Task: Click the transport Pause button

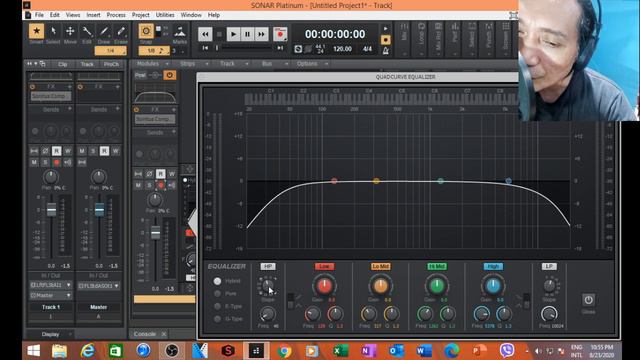Action: click(247, 34)
